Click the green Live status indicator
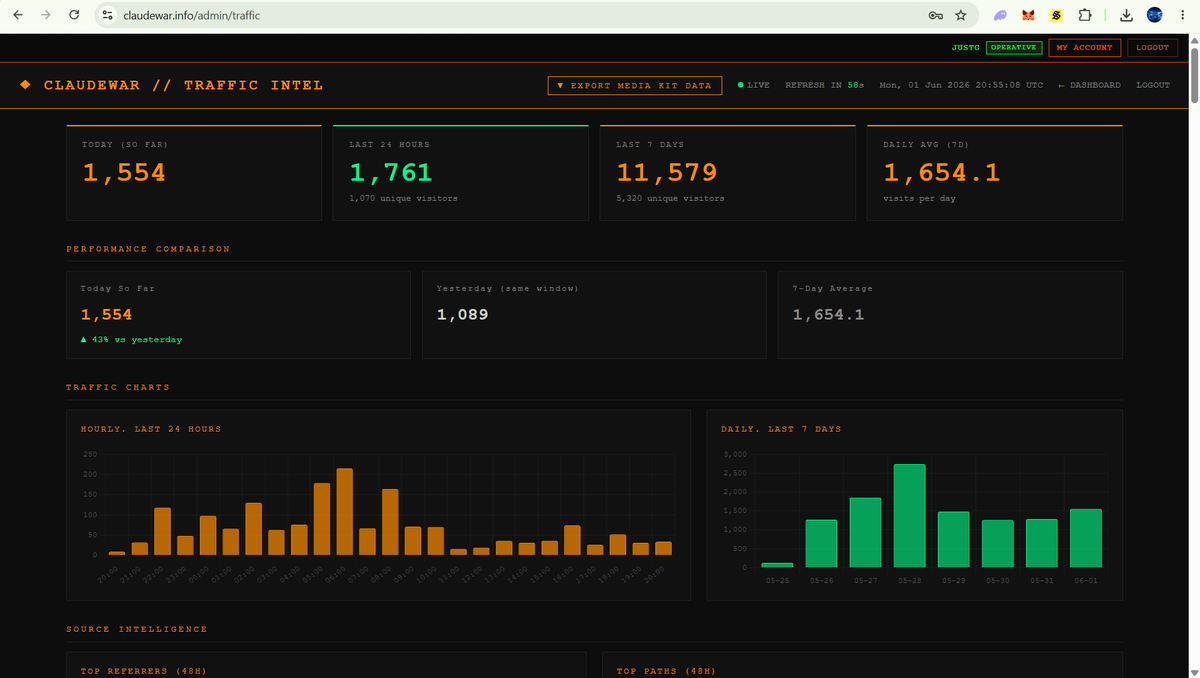 [754, 85]
